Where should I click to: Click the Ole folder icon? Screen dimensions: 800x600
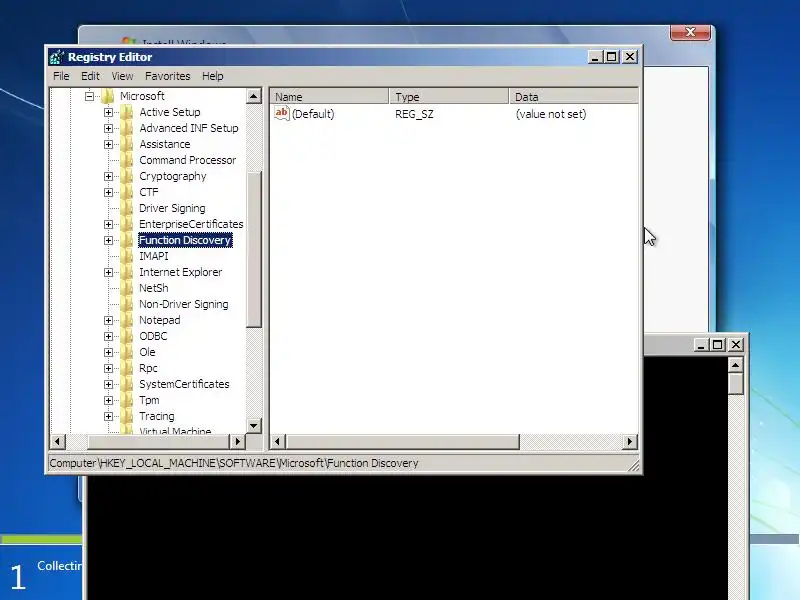(x=127, y=352)
